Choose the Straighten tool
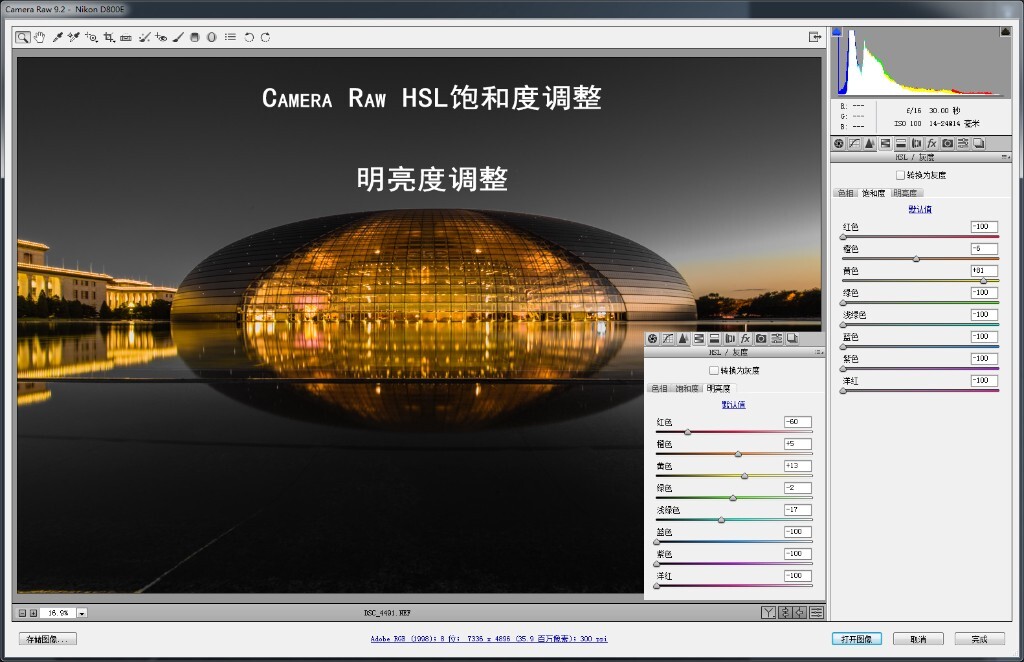This screenshot has width=1024, height=662. click(x=126, y=37)
